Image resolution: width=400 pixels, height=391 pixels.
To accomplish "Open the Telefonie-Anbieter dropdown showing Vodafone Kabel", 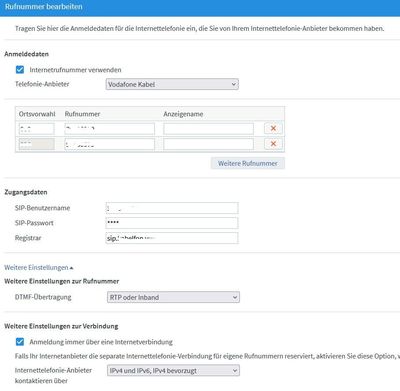I will pos(172,84).
